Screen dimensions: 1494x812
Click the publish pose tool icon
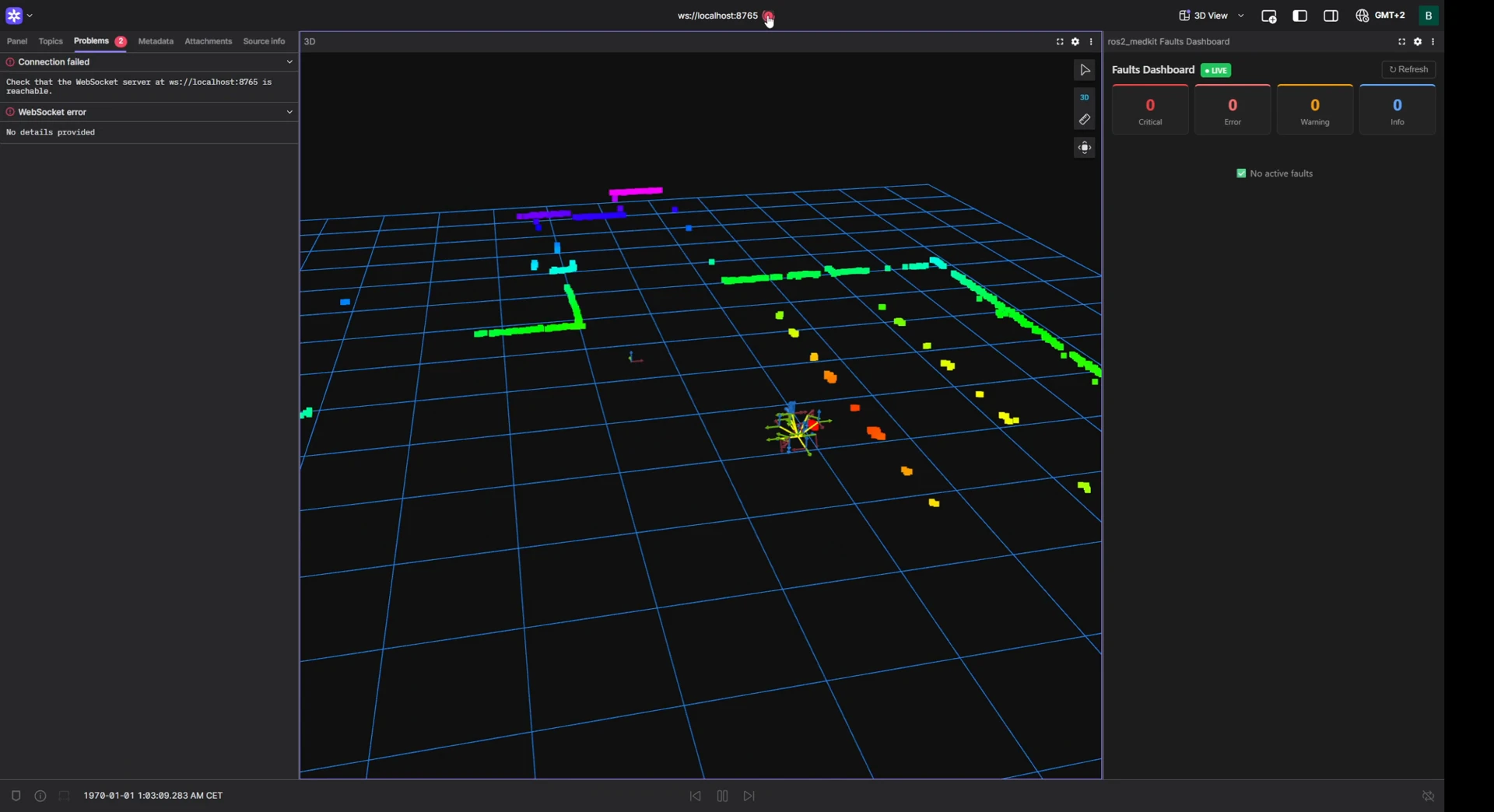[1085, 148]
